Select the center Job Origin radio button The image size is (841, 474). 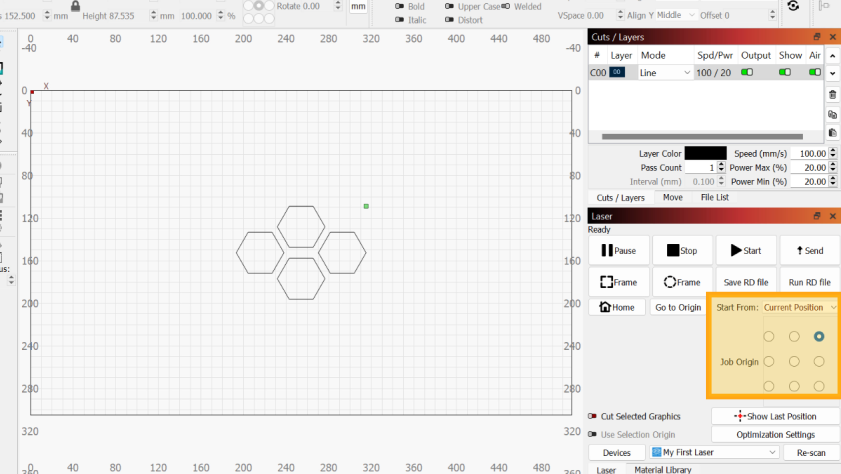(x=794, y=361)
